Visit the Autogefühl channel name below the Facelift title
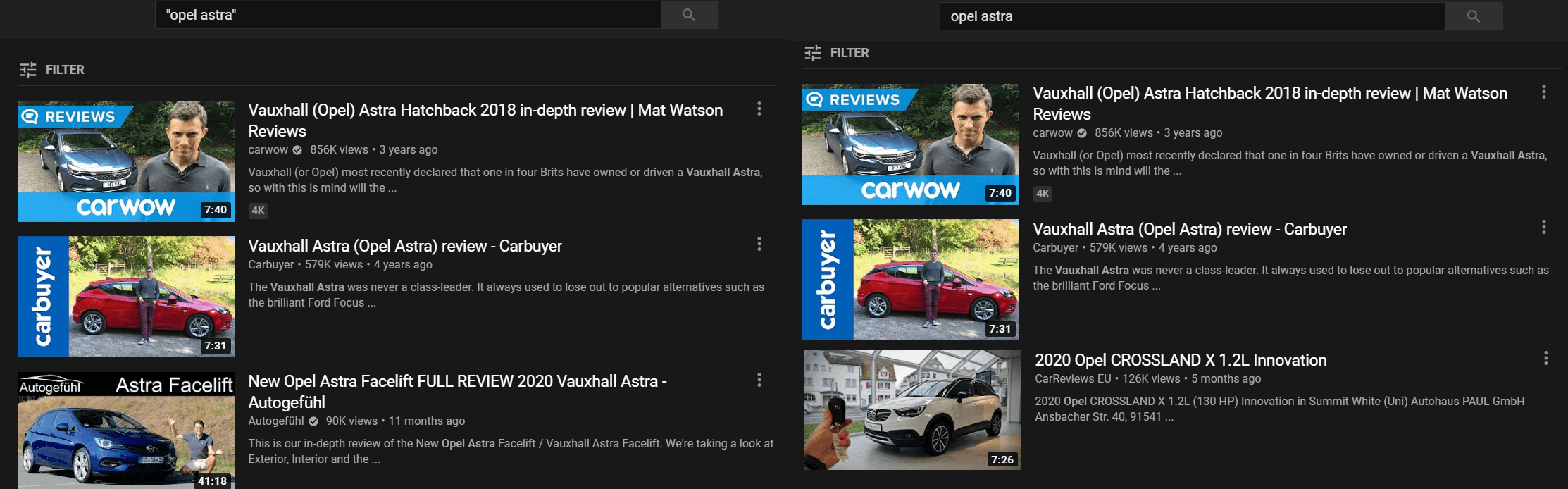Screen dimensions: 1568x489 tap(276, 421)
